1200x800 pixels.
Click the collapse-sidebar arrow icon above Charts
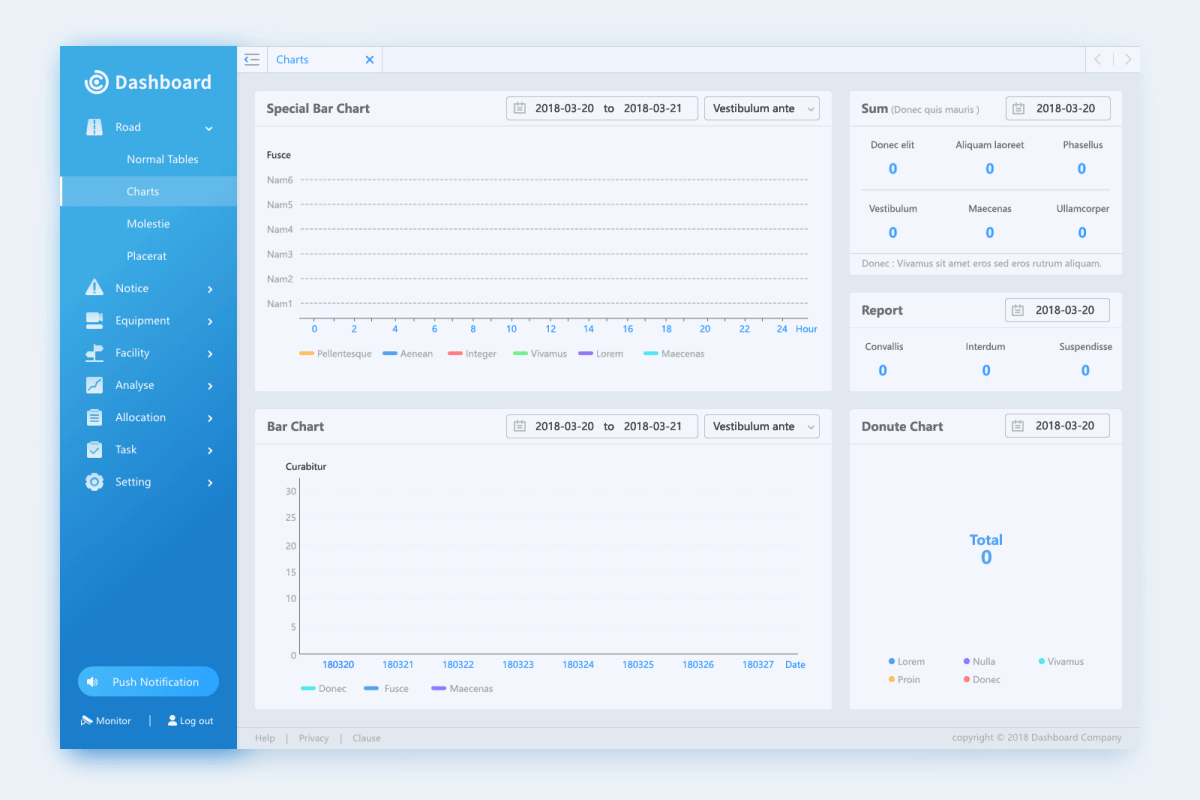252,59
